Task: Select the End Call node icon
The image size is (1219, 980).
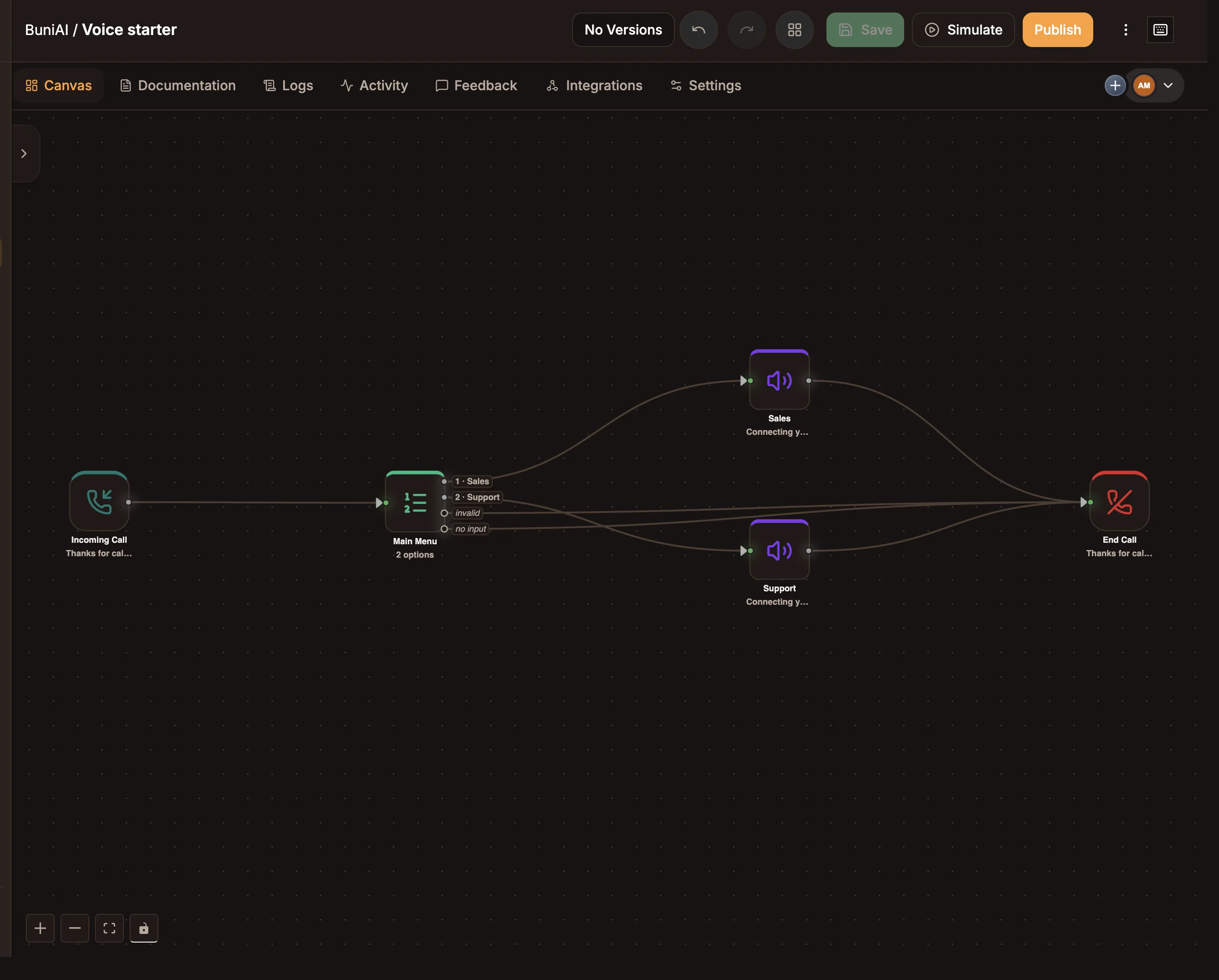Action: 1119,501
